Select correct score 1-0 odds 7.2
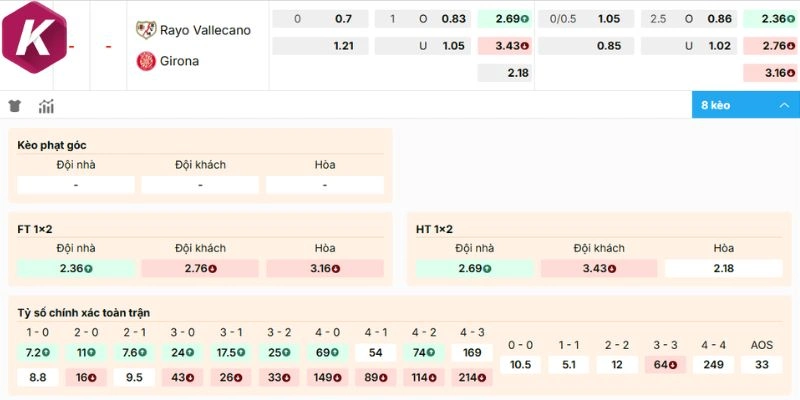 coord(38,353)
